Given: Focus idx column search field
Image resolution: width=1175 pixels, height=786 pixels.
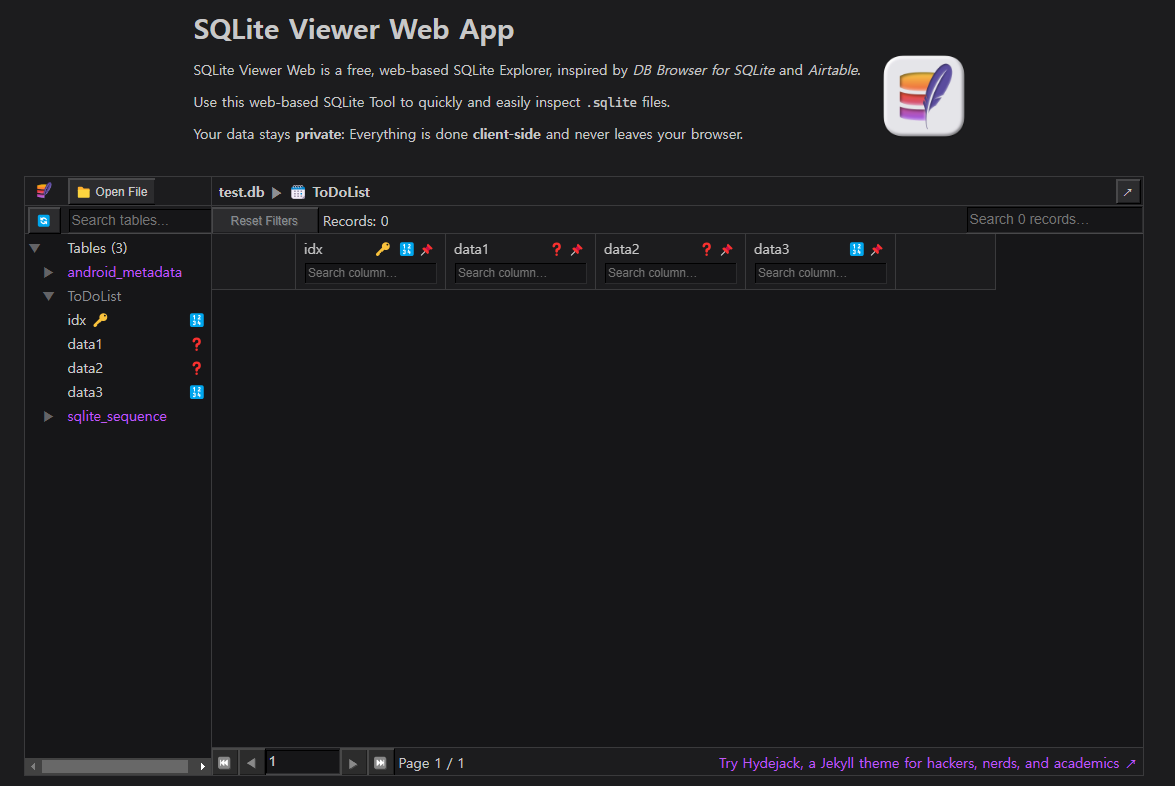Looking at the screenshot, I should (370, 273).
